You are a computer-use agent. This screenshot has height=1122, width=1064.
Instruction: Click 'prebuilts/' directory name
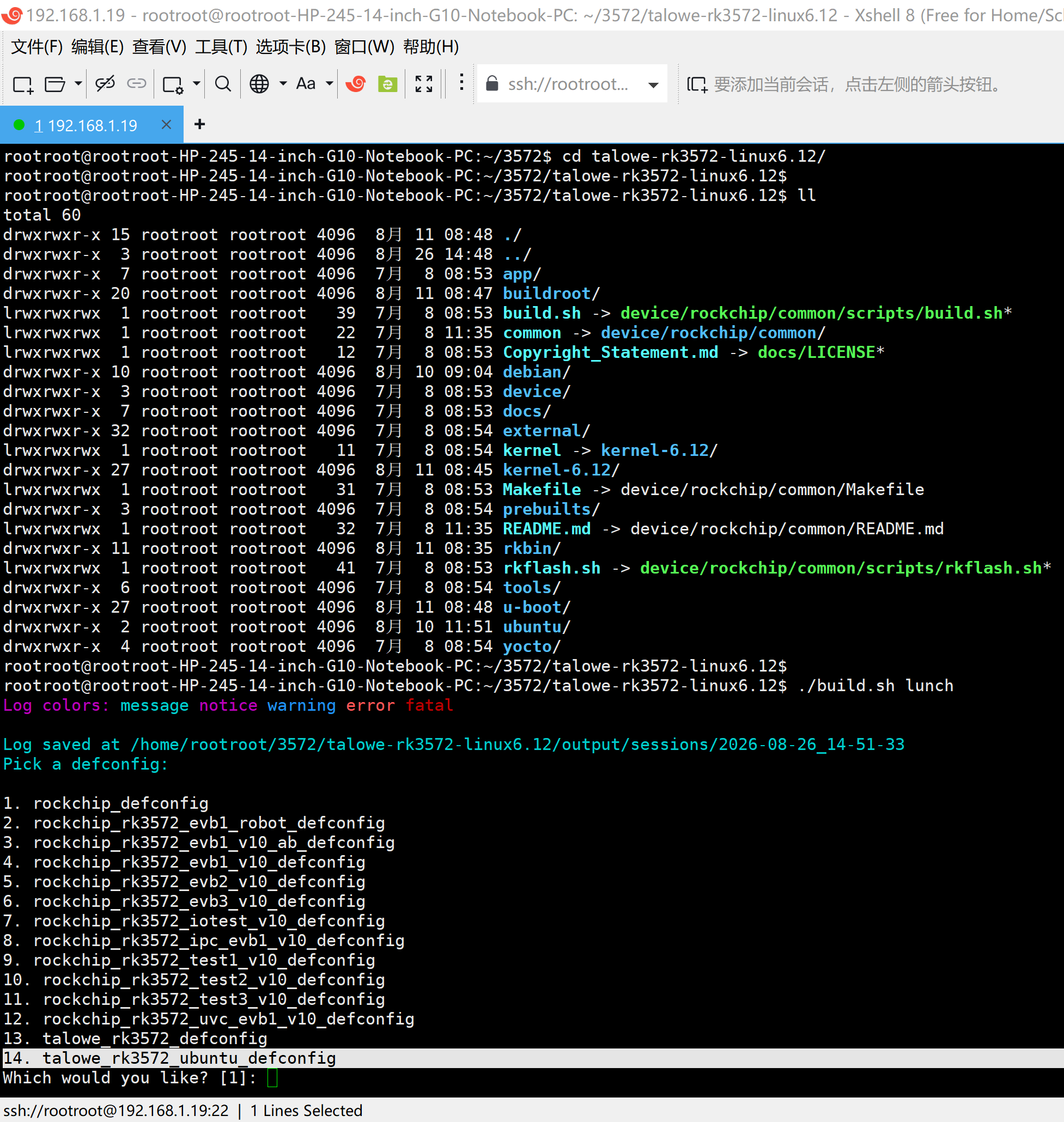tap(551, 509)
